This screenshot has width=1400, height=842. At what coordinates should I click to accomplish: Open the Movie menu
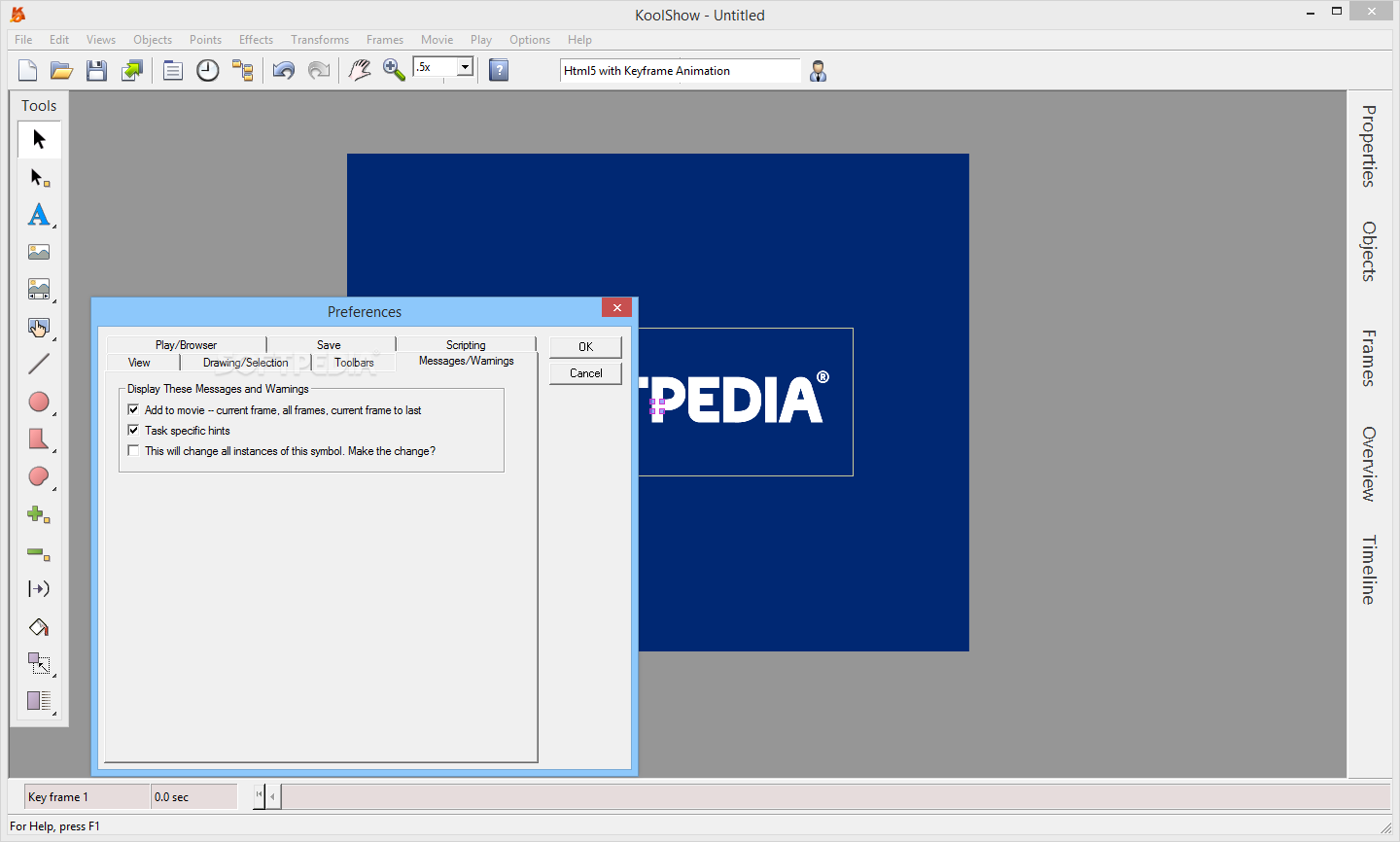click(x=437, y=40)
